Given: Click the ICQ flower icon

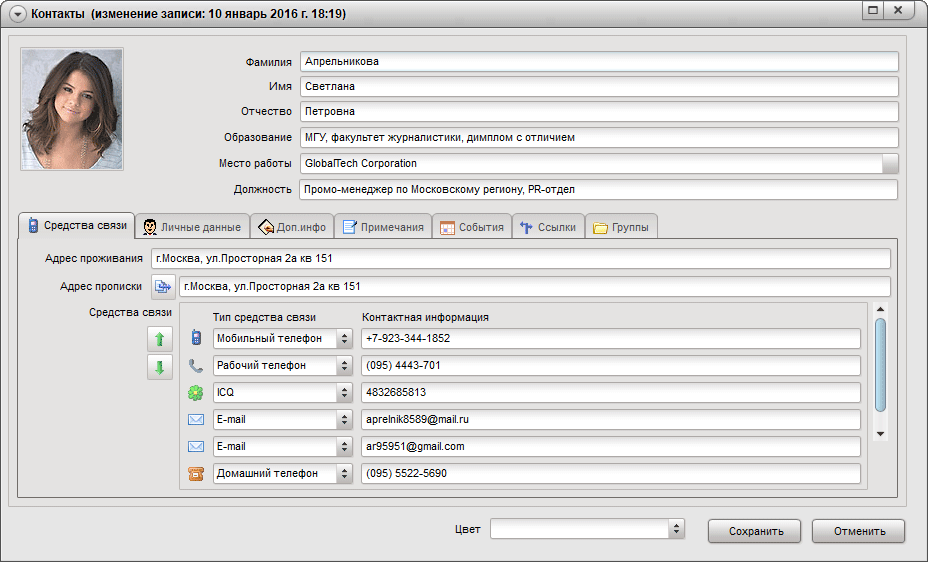Looking at the screenshot, I should point(196,393).
